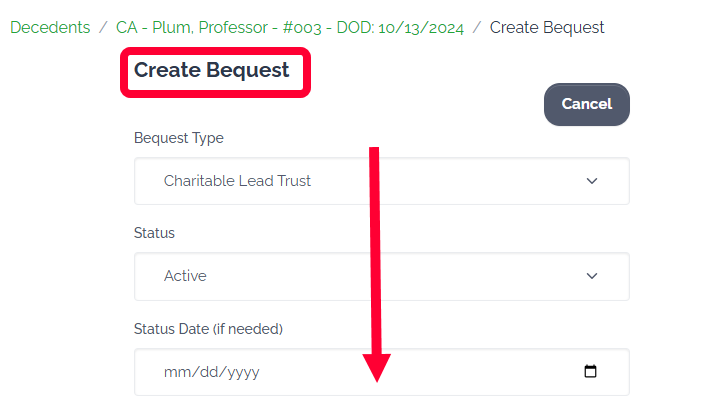Viewport: 704px width, 400px height.
Task: Click the Cancel button
Action: pyautogui.click(x=586, y=104)
